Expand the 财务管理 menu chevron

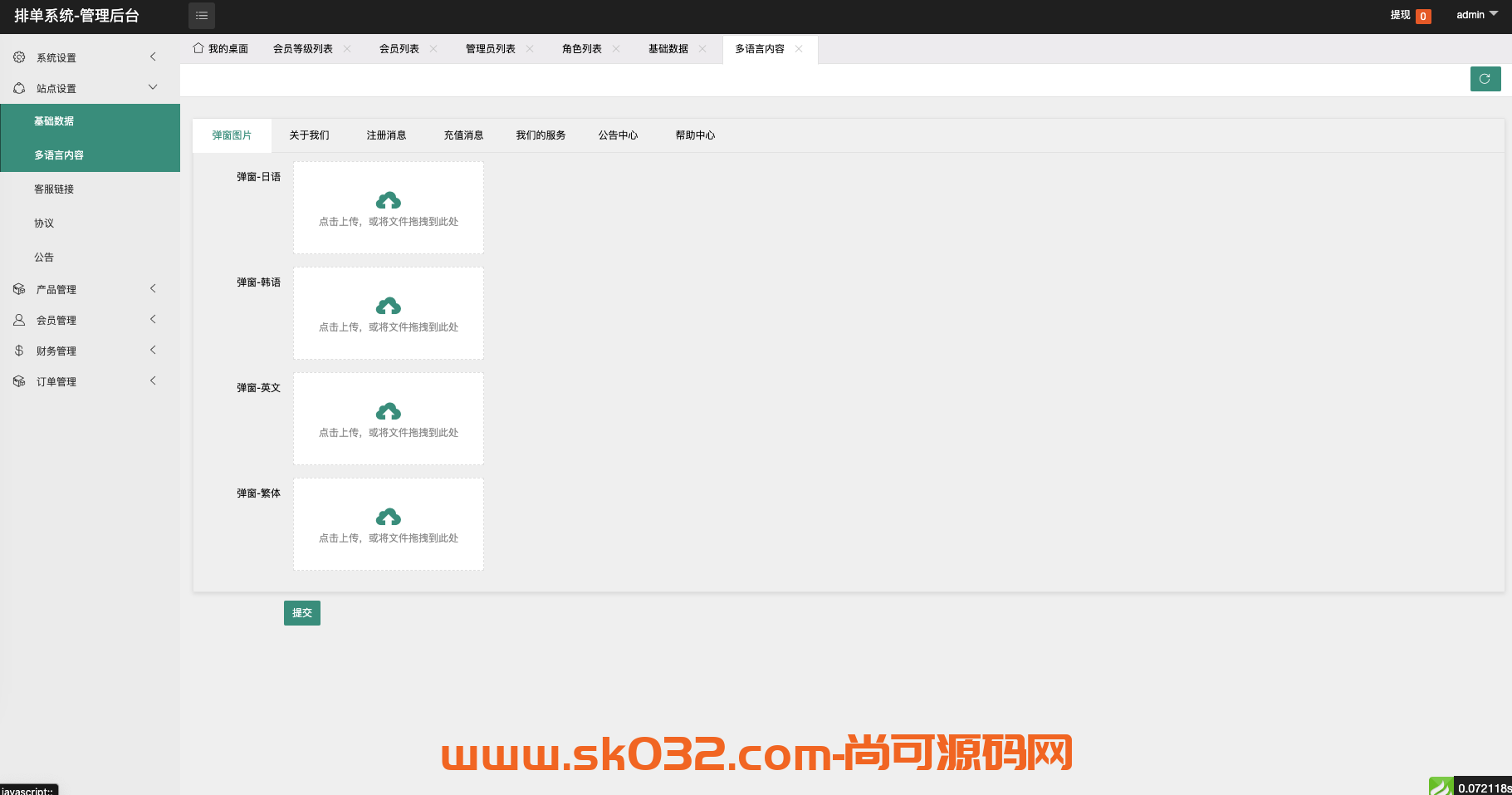click(x=153, y=350)
